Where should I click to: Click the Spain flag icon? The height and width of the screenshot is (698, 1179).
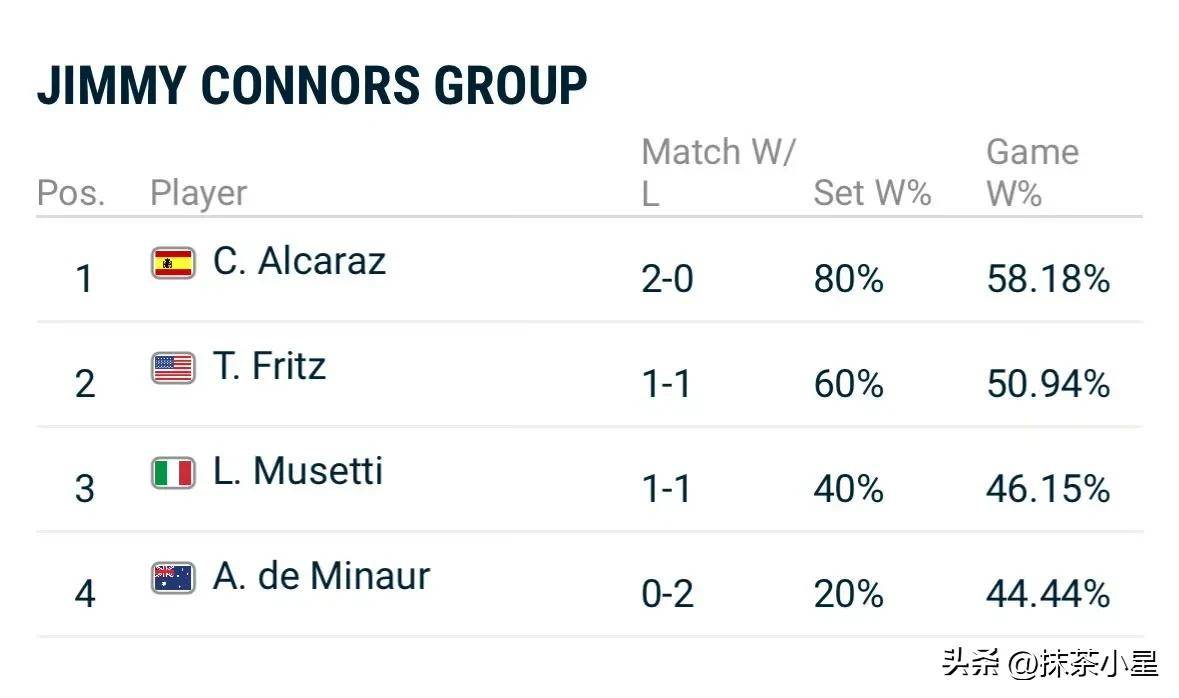tap(173, 263)
